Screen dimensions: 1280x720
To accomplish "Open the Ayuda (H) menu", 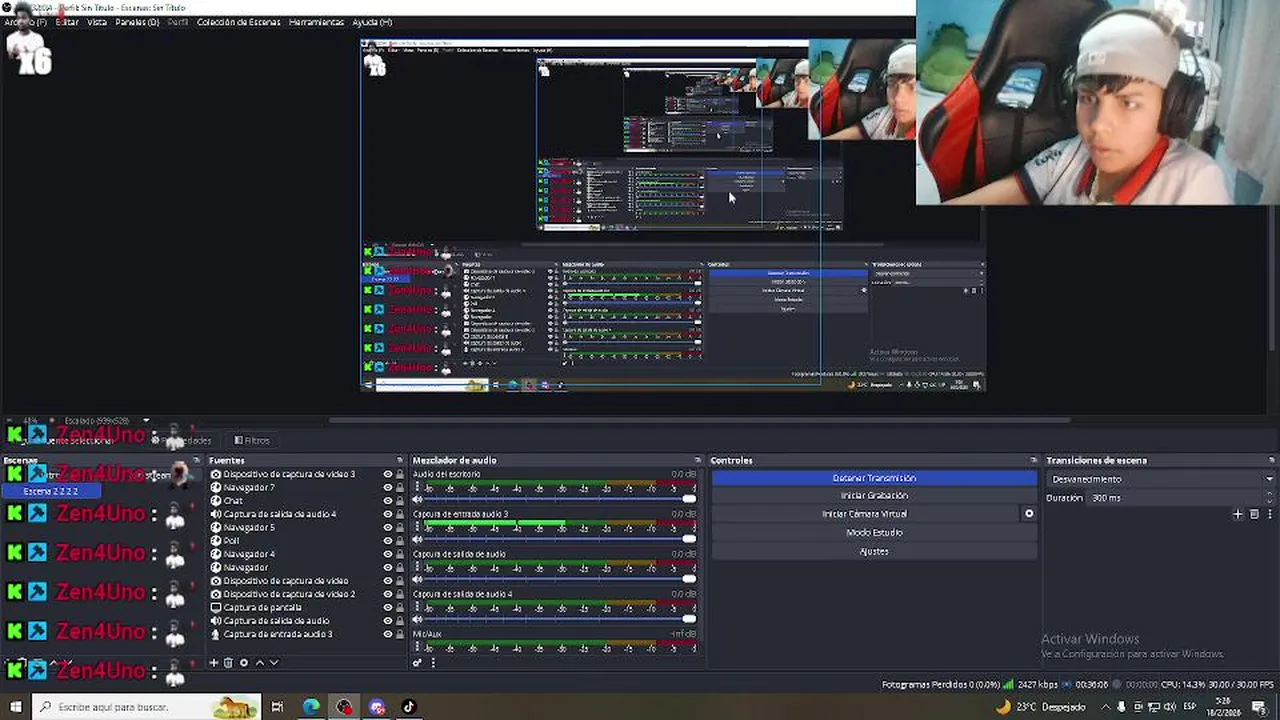I will click(372, 22).
